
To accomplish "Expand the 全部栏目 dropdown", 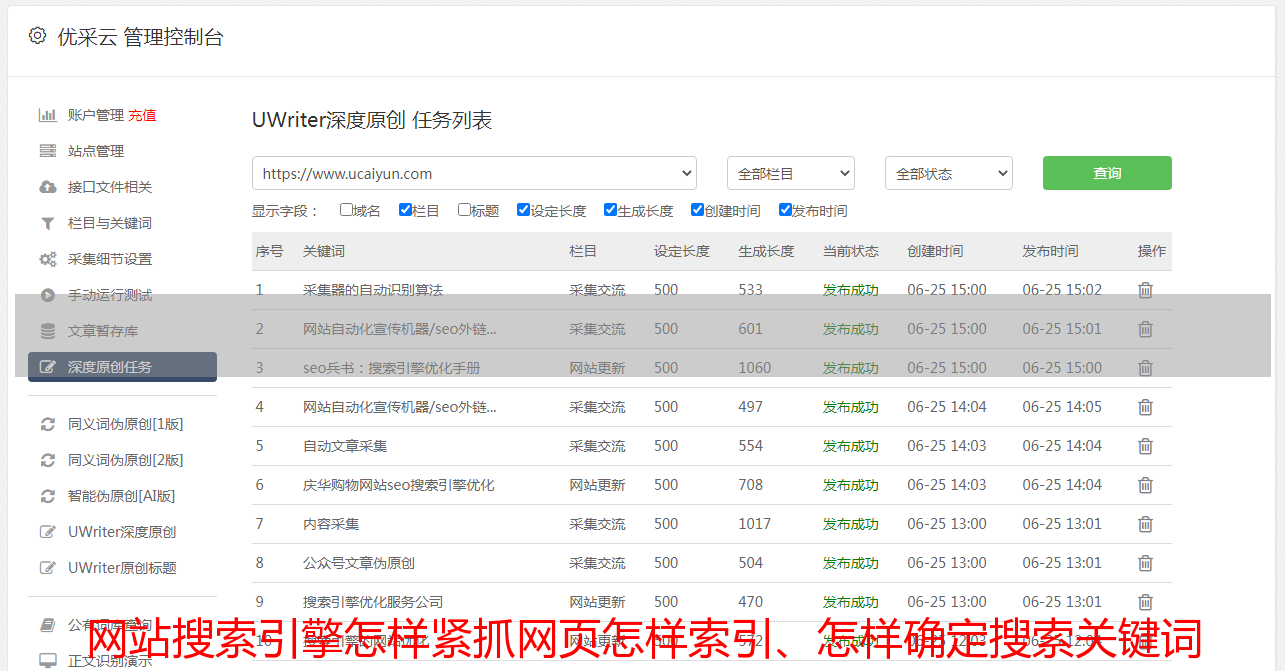I will [x=790, y=173].
